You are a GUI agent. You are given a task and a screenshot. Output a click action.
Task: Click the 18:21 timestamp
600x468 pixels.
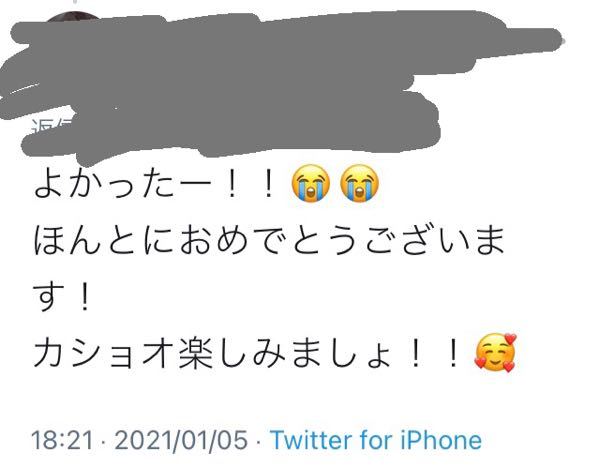click(x=62, y=440)
